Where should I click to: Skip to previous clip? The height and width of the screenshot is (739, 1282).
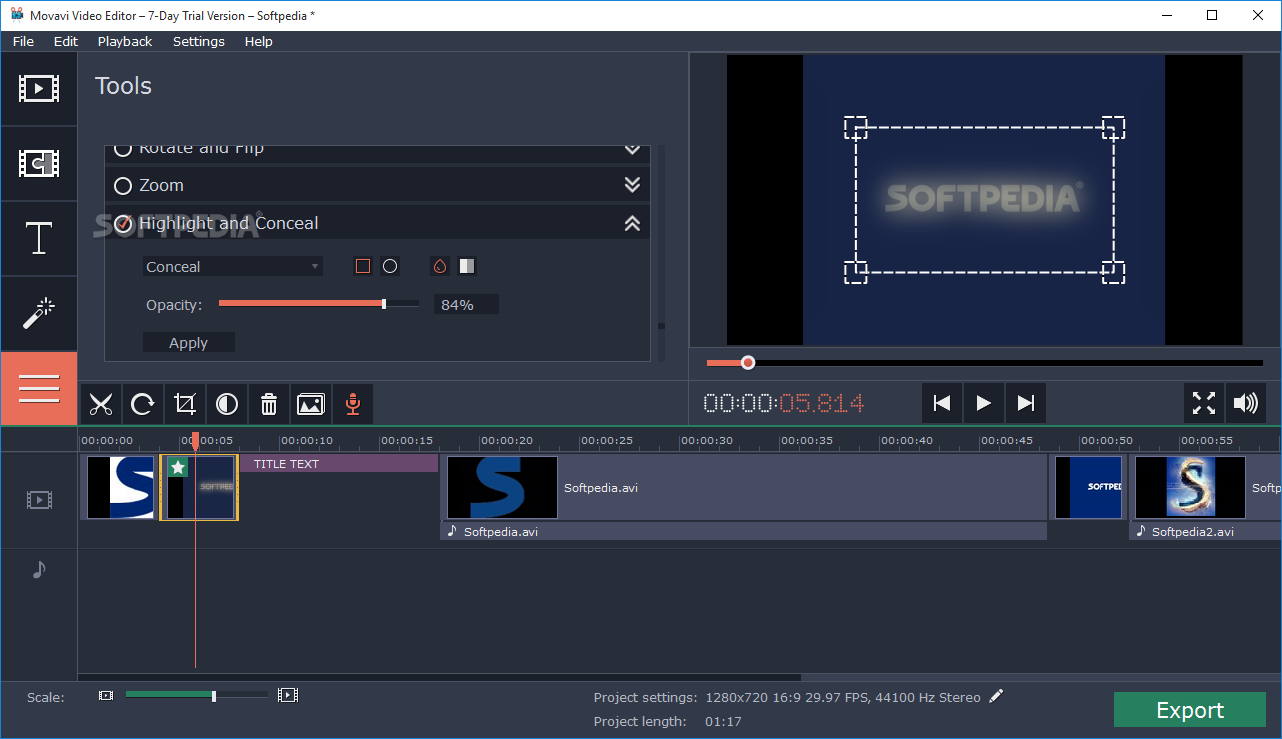(941, 403)
